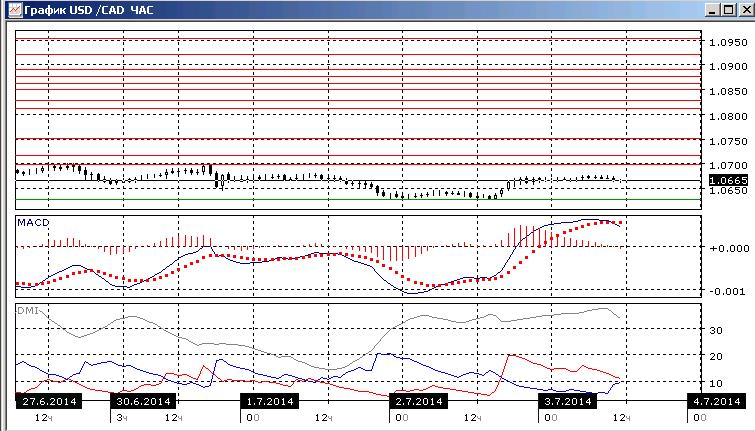Click the DMI axis value 20
Image resolution: width=755 pixels, height=431 pixels.
[x=716, y=356]
